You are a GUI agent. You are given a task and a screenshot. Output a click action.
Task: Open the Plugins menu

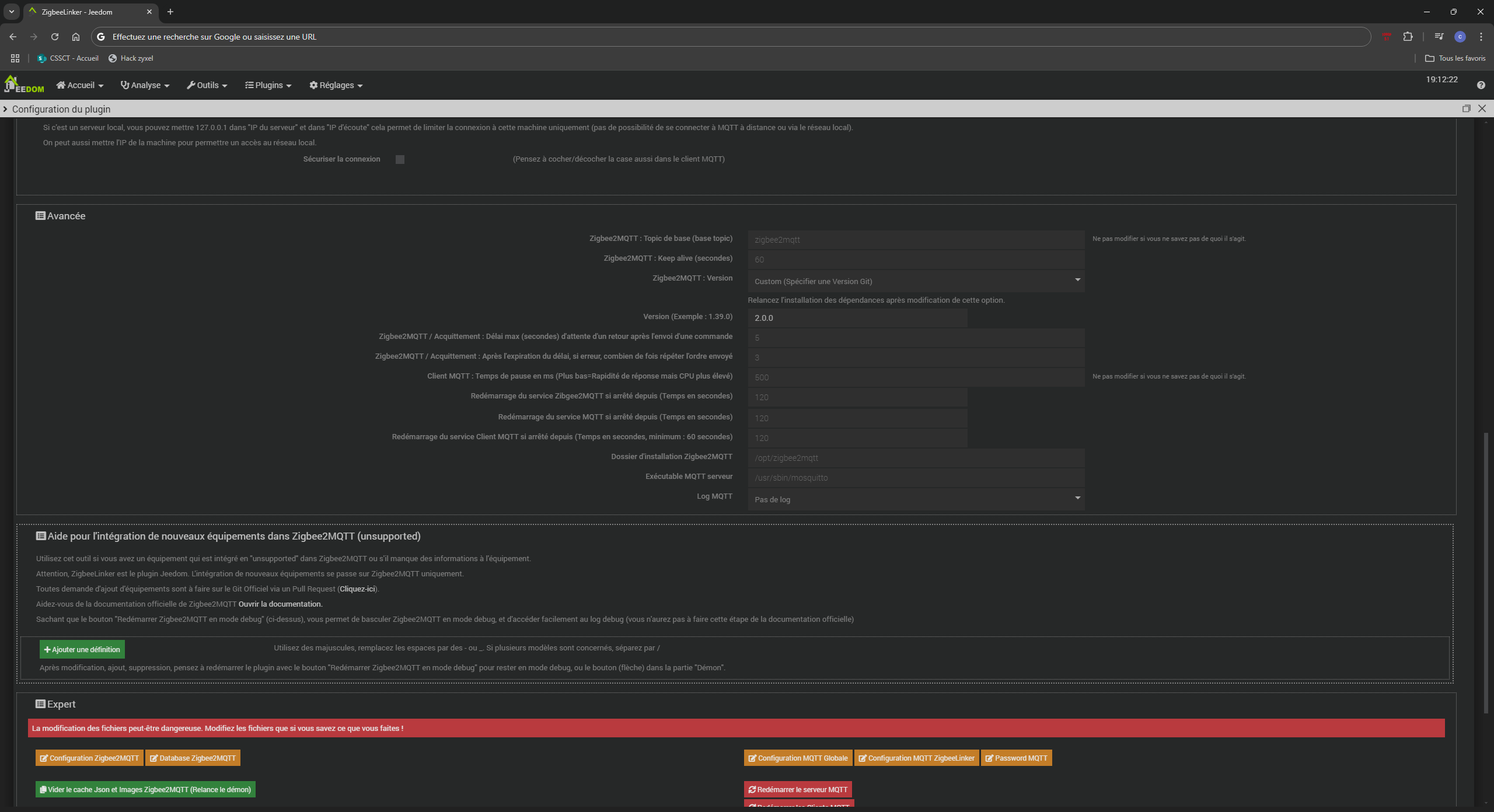click(x=268, y=85)
